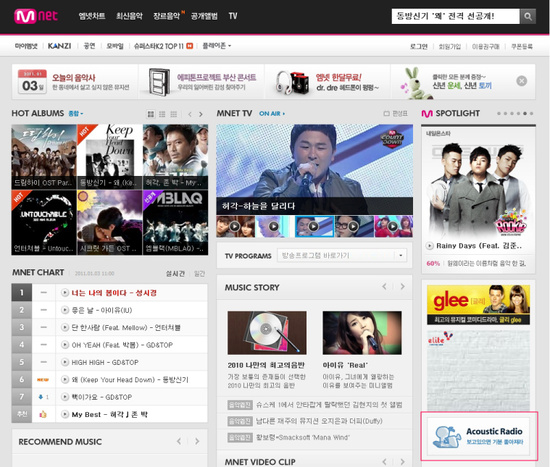Select the fifth Spotlight pagination dot
The height and width of the screenshot is (467, 550).
(525, 113)
